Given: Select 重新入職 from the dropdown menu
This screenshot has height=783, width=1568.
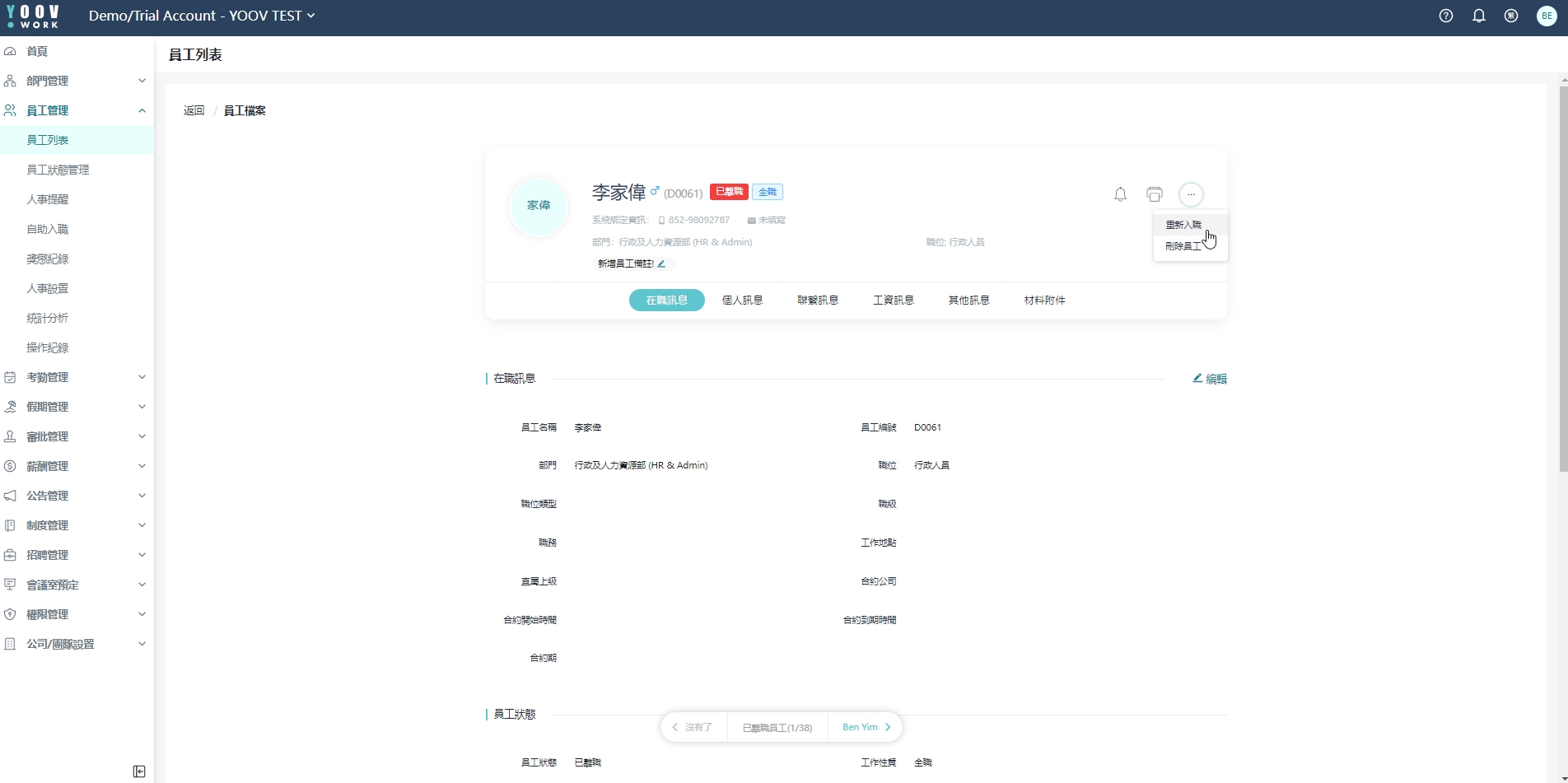Looking at the screenshot, I should pos(1183,225).
